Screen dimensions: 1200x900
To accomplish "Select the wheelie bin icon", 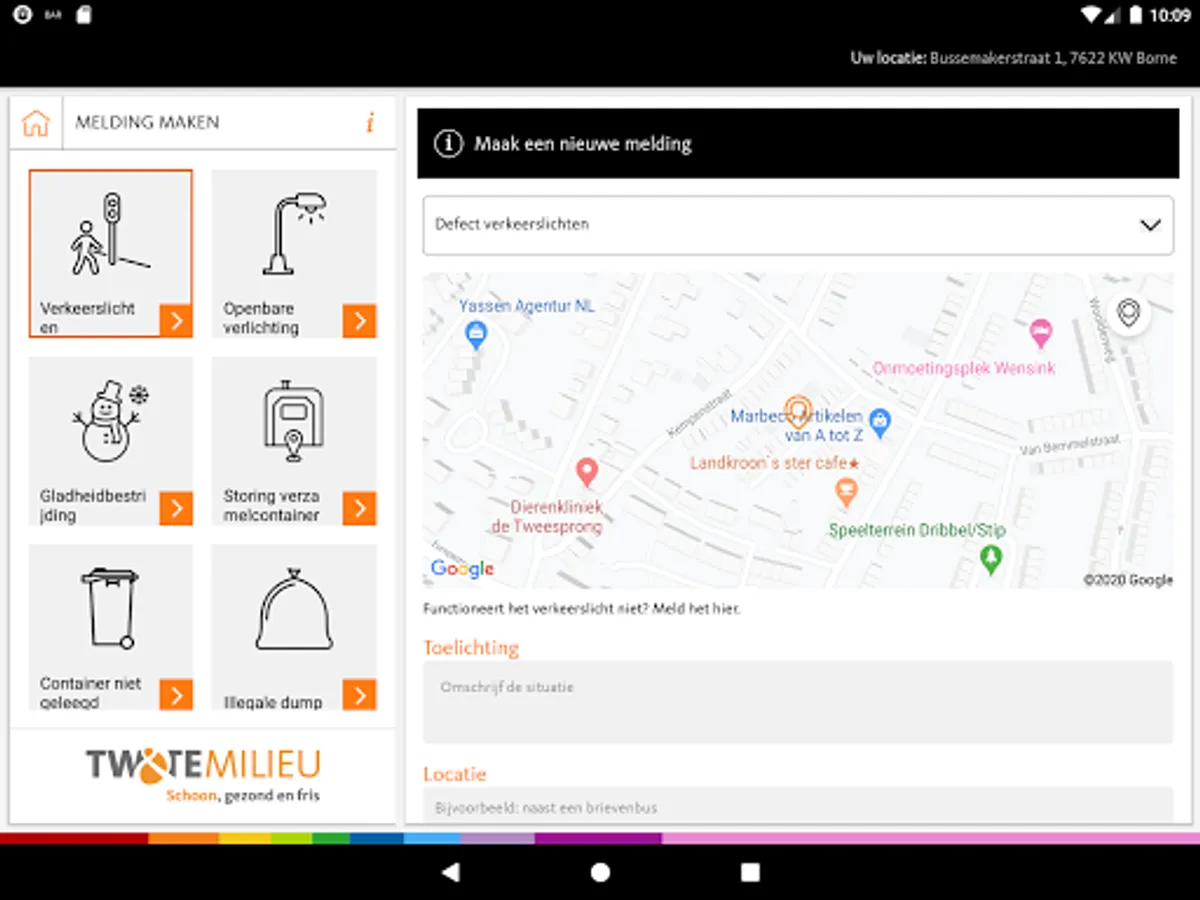I will (x=110, y=608).
